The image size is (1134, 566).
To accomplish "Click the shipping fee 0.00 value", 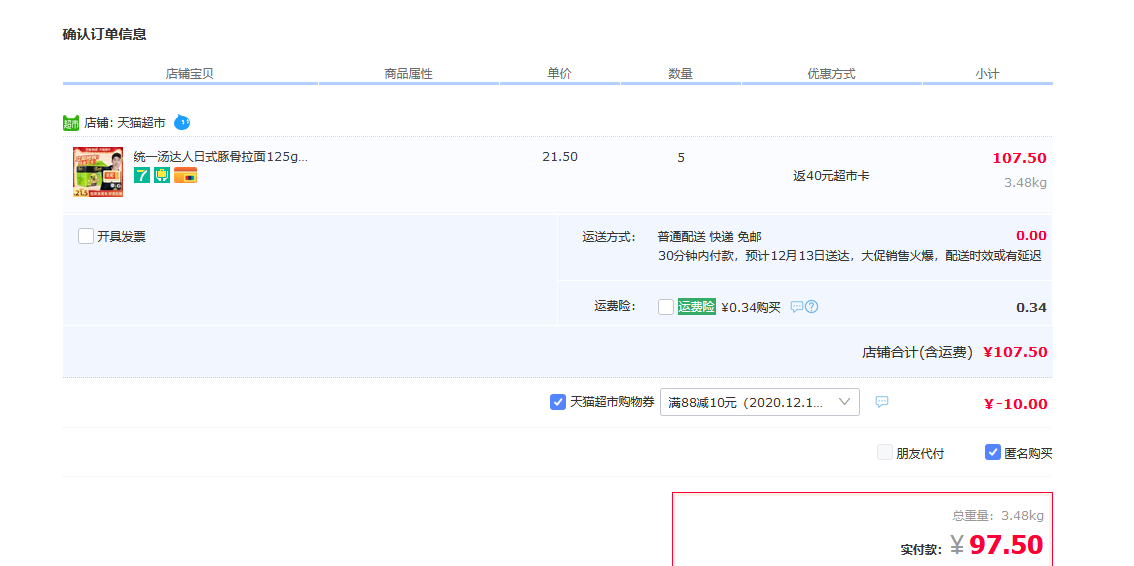I will pos(1031,236).
